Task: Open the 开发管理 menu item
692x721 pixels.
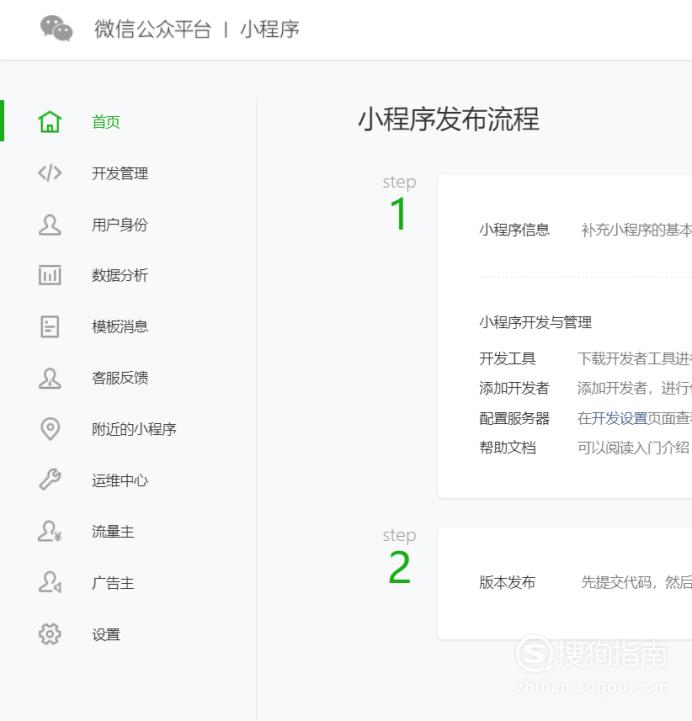Action: pos(120,173)
